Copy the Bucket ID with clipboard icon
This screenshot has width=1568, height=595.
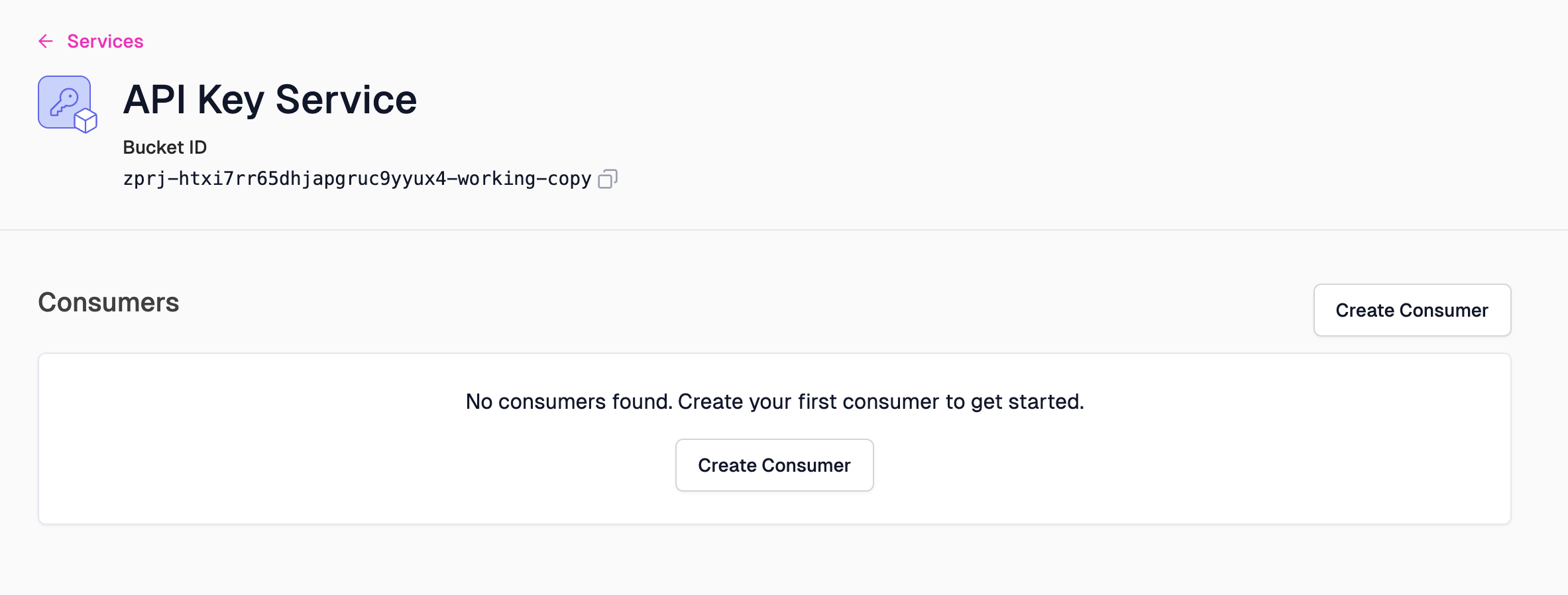[x=608, y=179]
